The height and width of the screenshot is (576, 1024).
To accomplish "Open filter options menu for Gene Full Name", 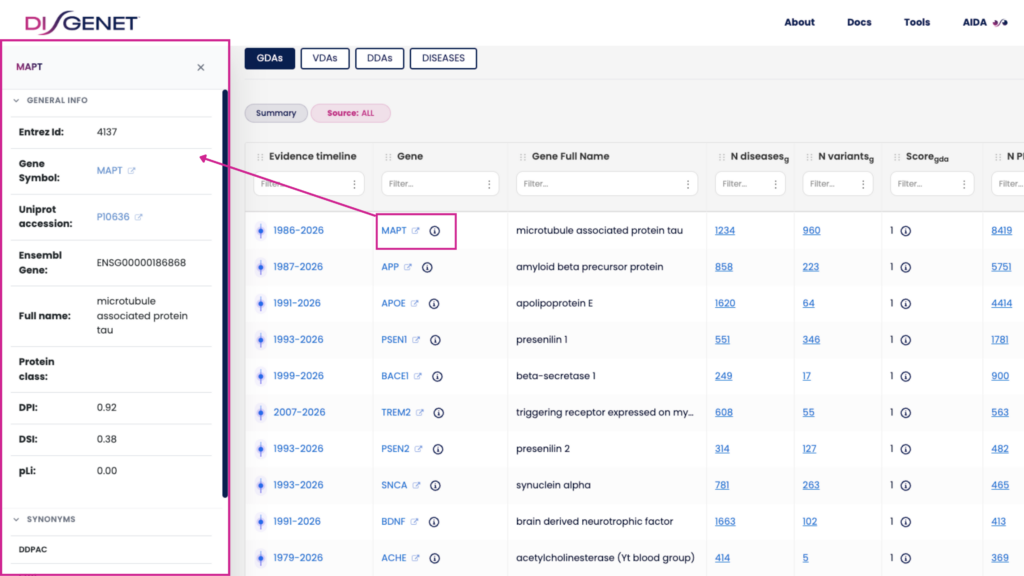I will 687,184.
